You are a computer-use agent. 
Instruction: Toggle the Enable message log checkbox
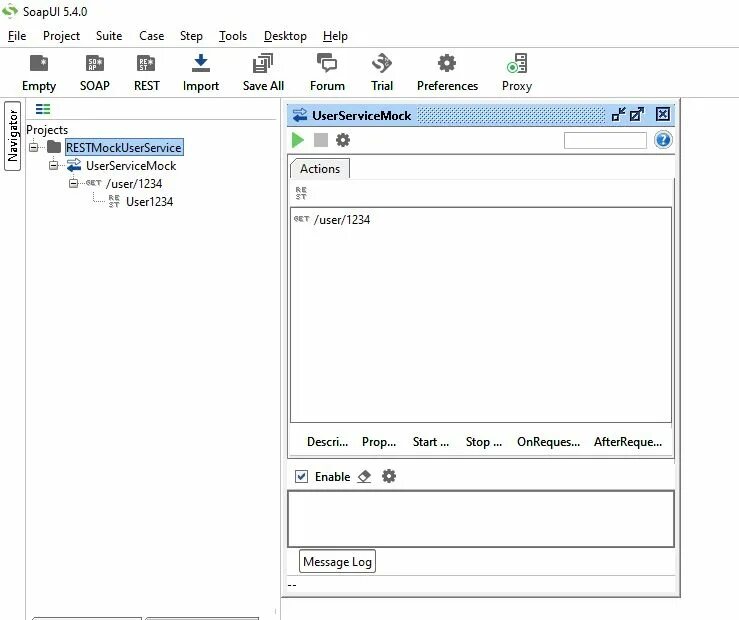pos(302,476)
